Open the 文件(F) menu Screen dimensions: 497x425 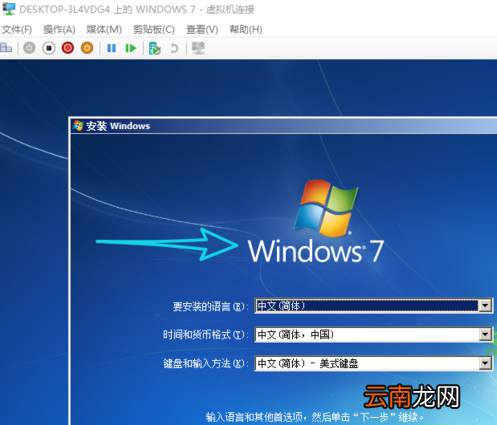pyautogui.click(x=17, y=30)
